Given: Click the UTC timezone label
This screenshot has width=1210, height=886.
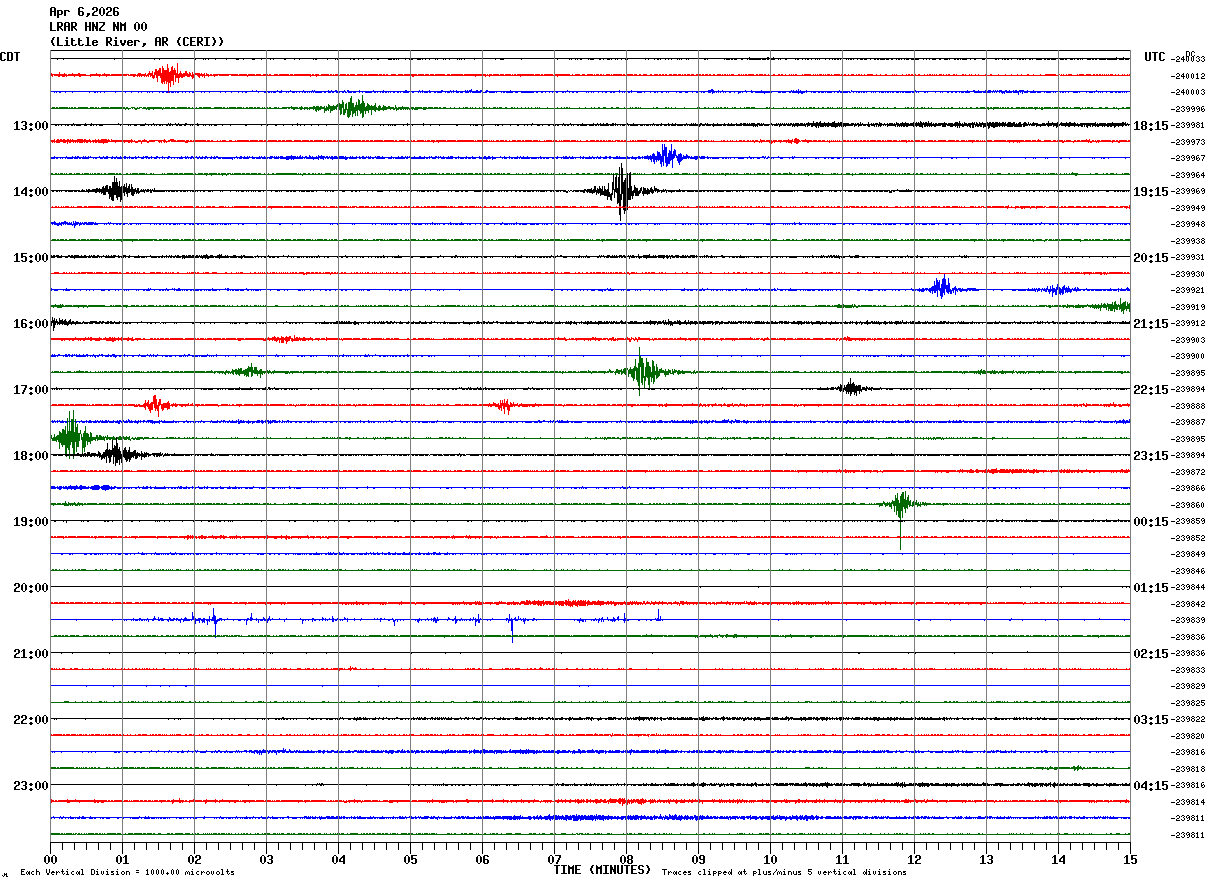Looking at the screenshot, I should [x=1155, y=57].
